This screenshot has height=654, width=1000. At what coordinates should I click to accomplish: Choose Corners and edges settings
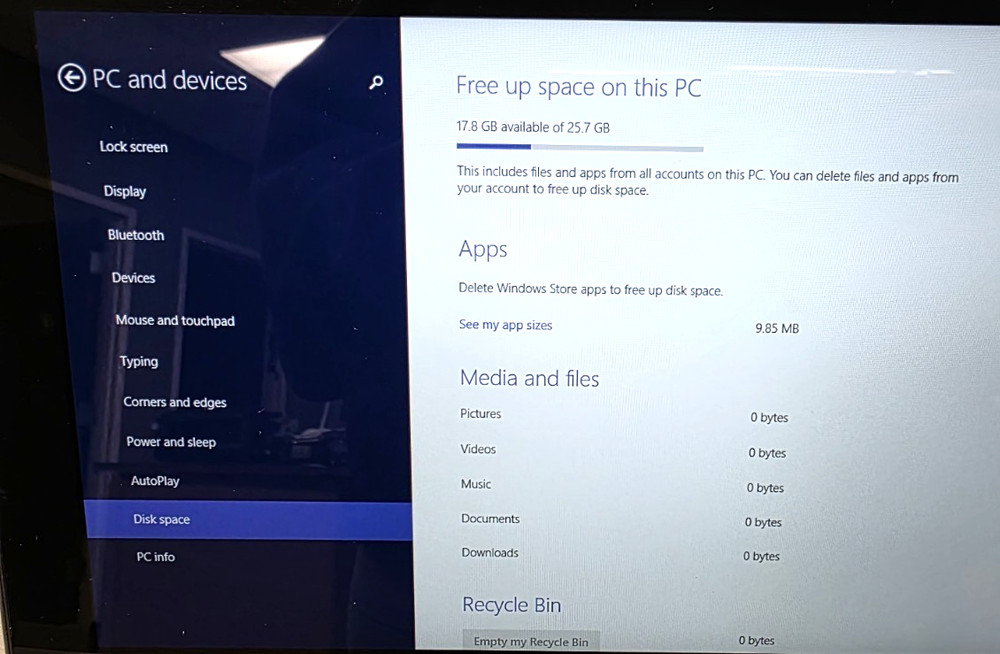pos(174,401)
